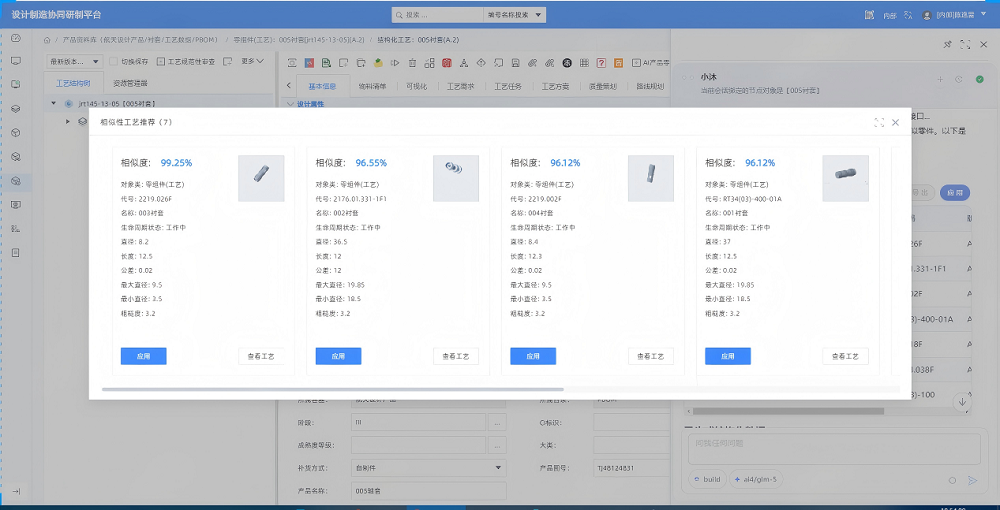1000x510 pixels.
Task: View process for RT34(03)-400-01A card
Action: [846, 356]
